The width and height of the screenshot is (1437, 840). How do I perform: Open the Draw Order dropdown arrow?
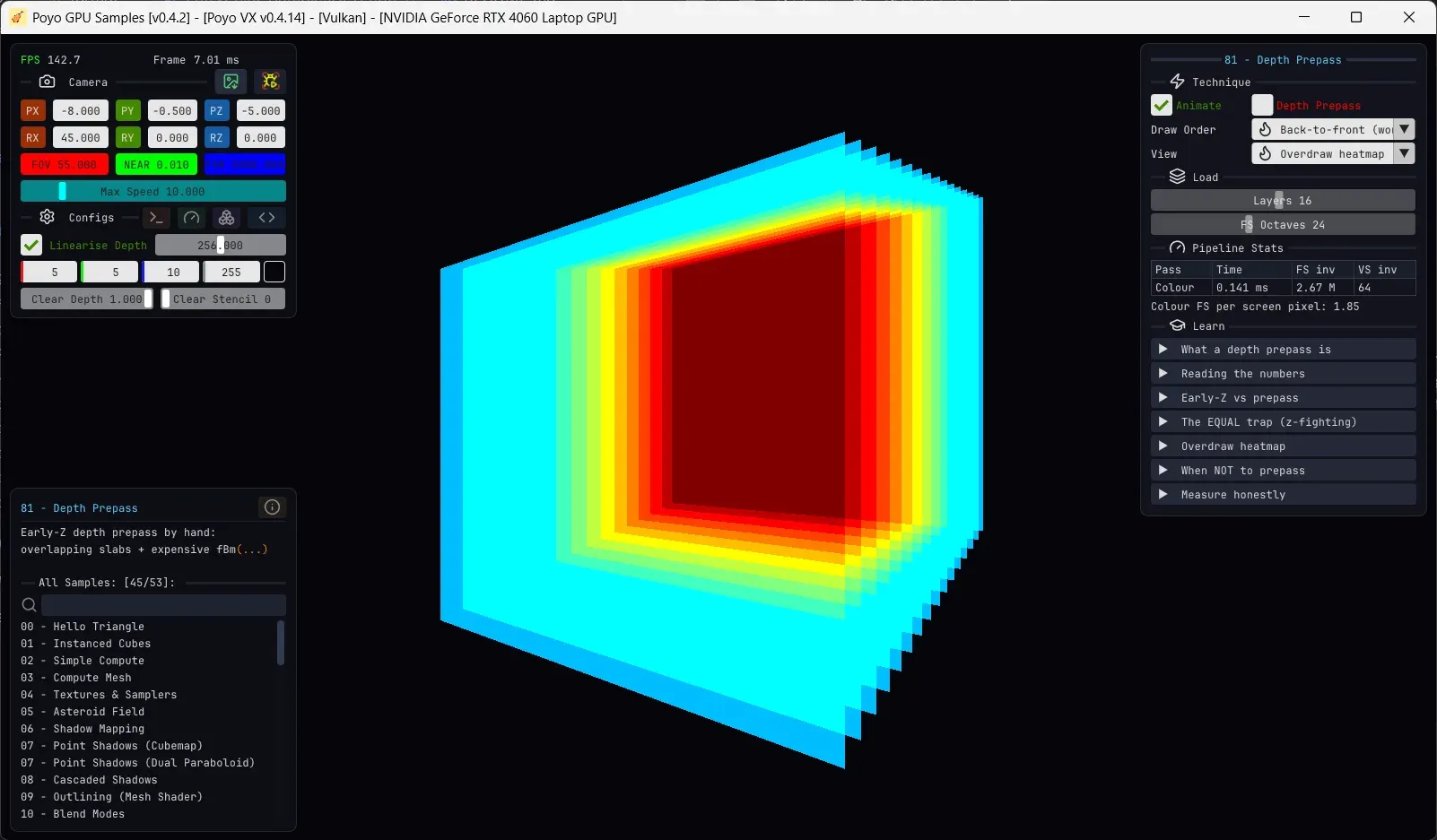1405,129
